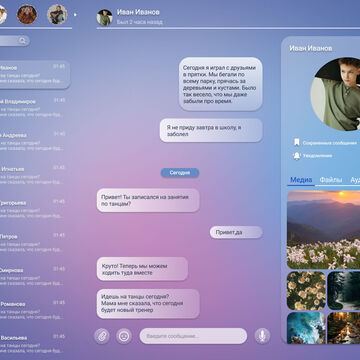Expand more stories arrow next to avatars

(x=75, y=14)
